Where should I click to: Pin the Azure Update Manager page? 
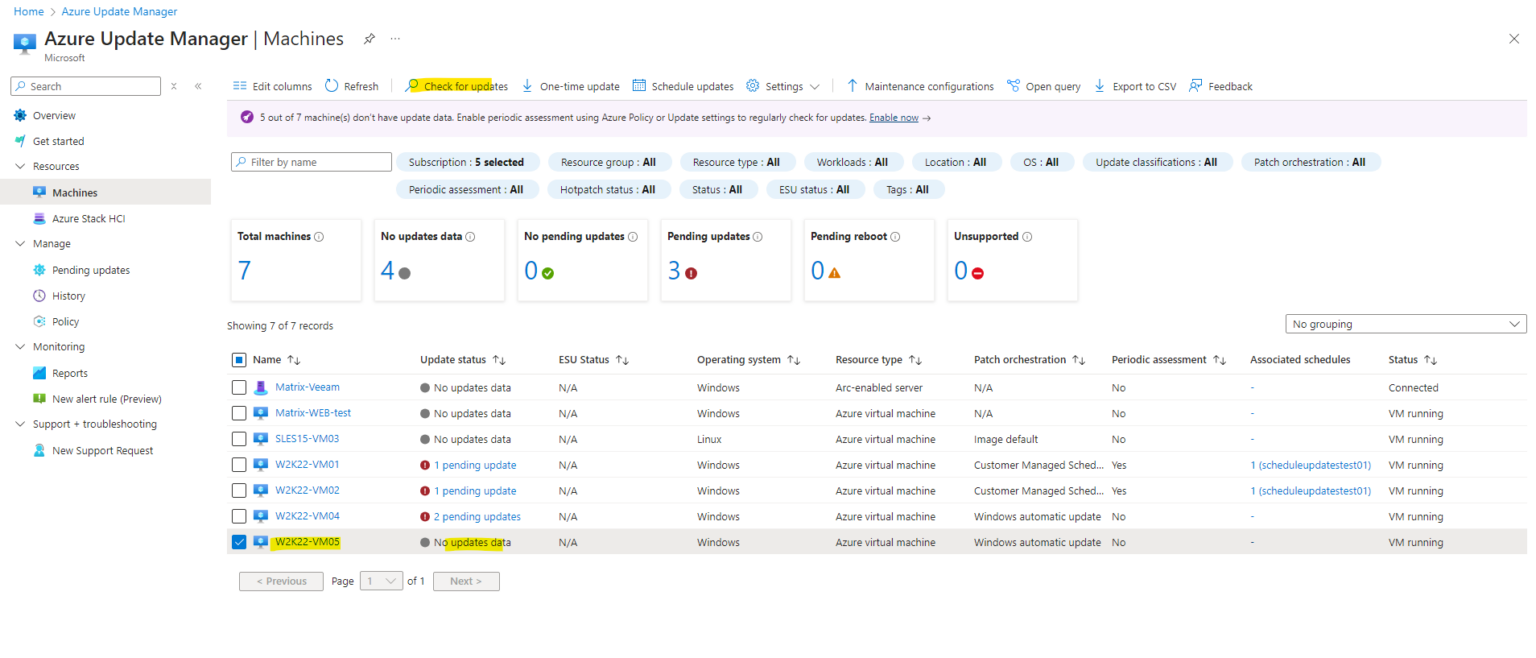[x=369, y=38]
